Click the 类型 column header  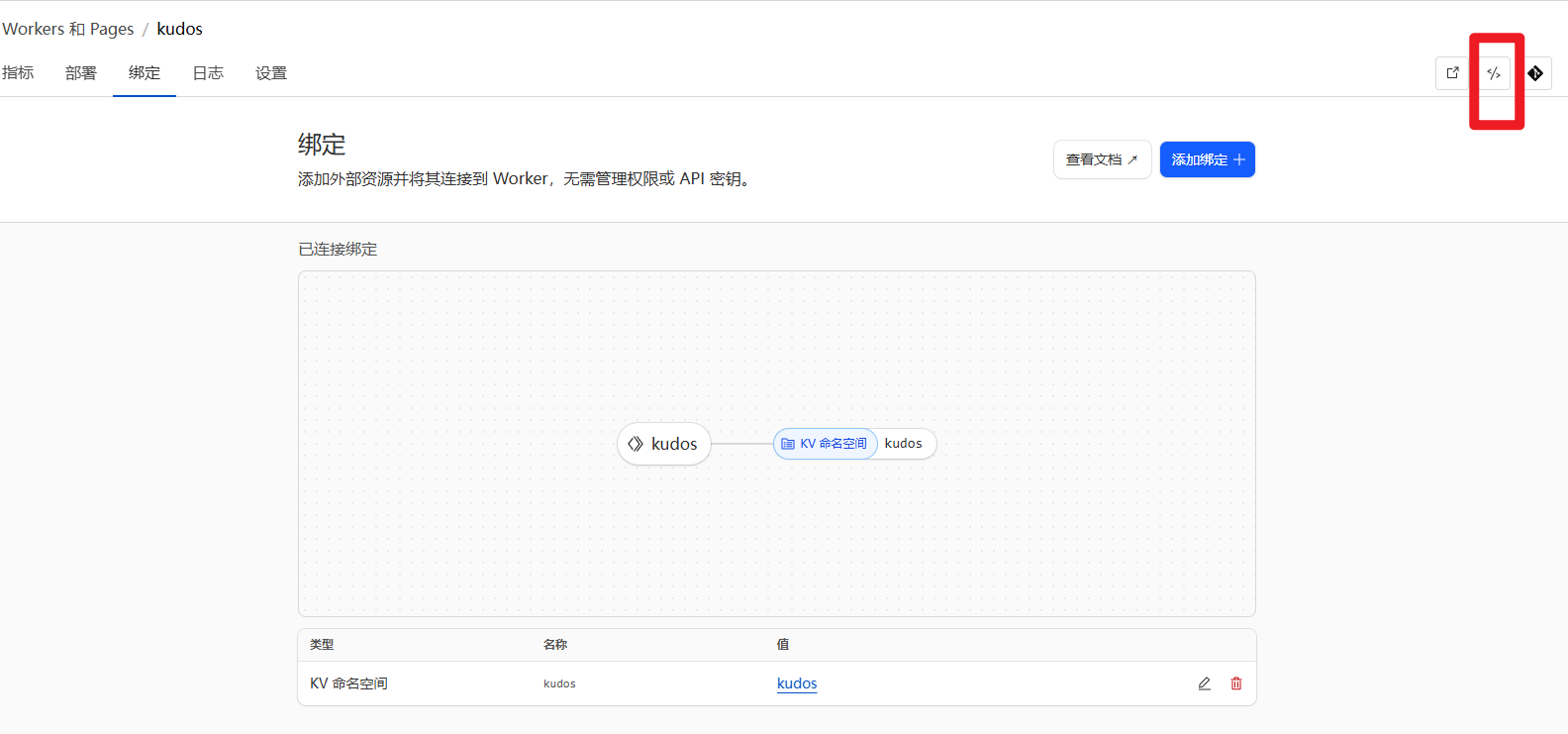click(x=322, y=645)
